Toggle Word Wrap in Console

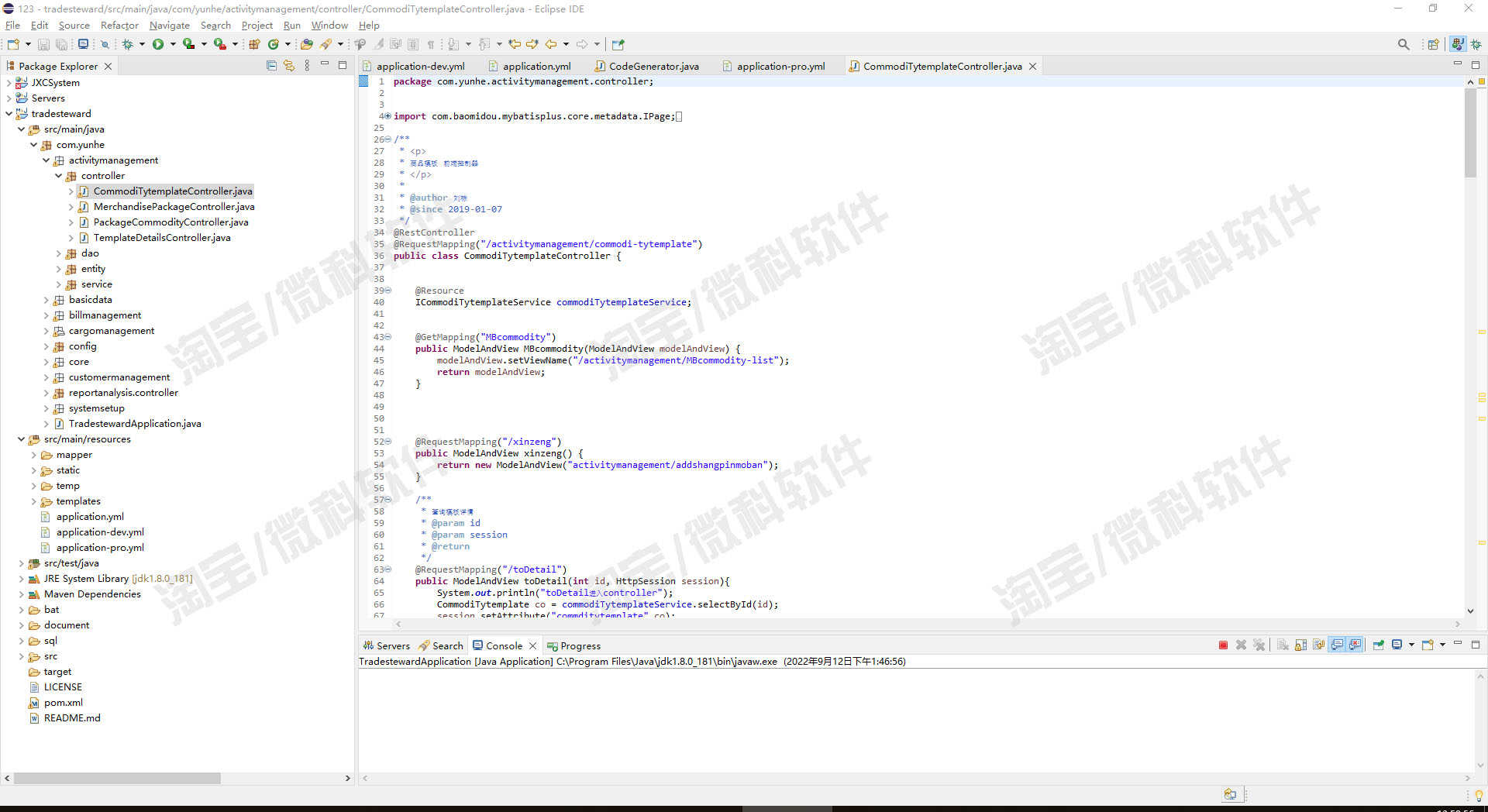coord(1318,645)
